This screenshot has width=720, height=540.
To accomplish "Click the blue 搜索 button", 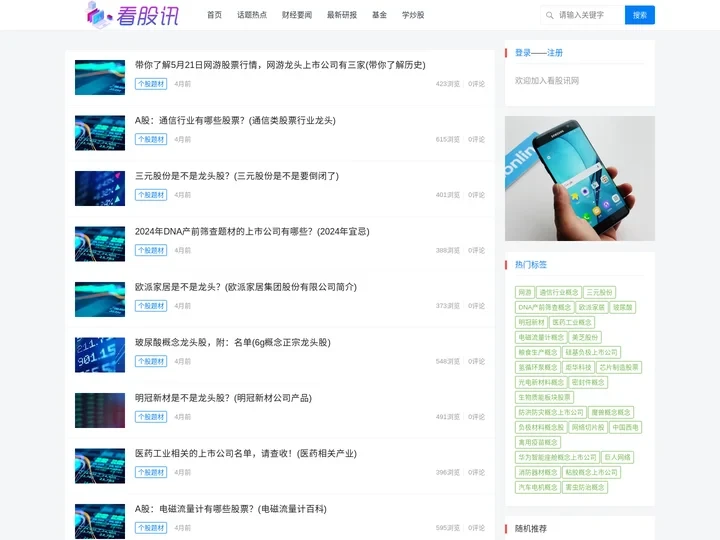I will point(640,15).
